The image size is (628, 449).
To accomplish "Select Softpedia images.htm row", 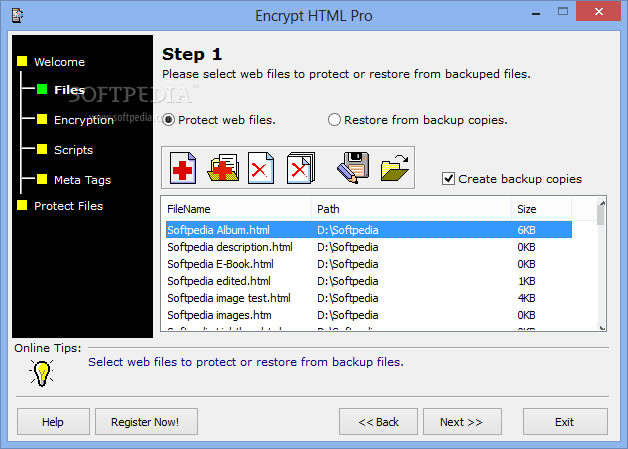I will coord(368,315).
